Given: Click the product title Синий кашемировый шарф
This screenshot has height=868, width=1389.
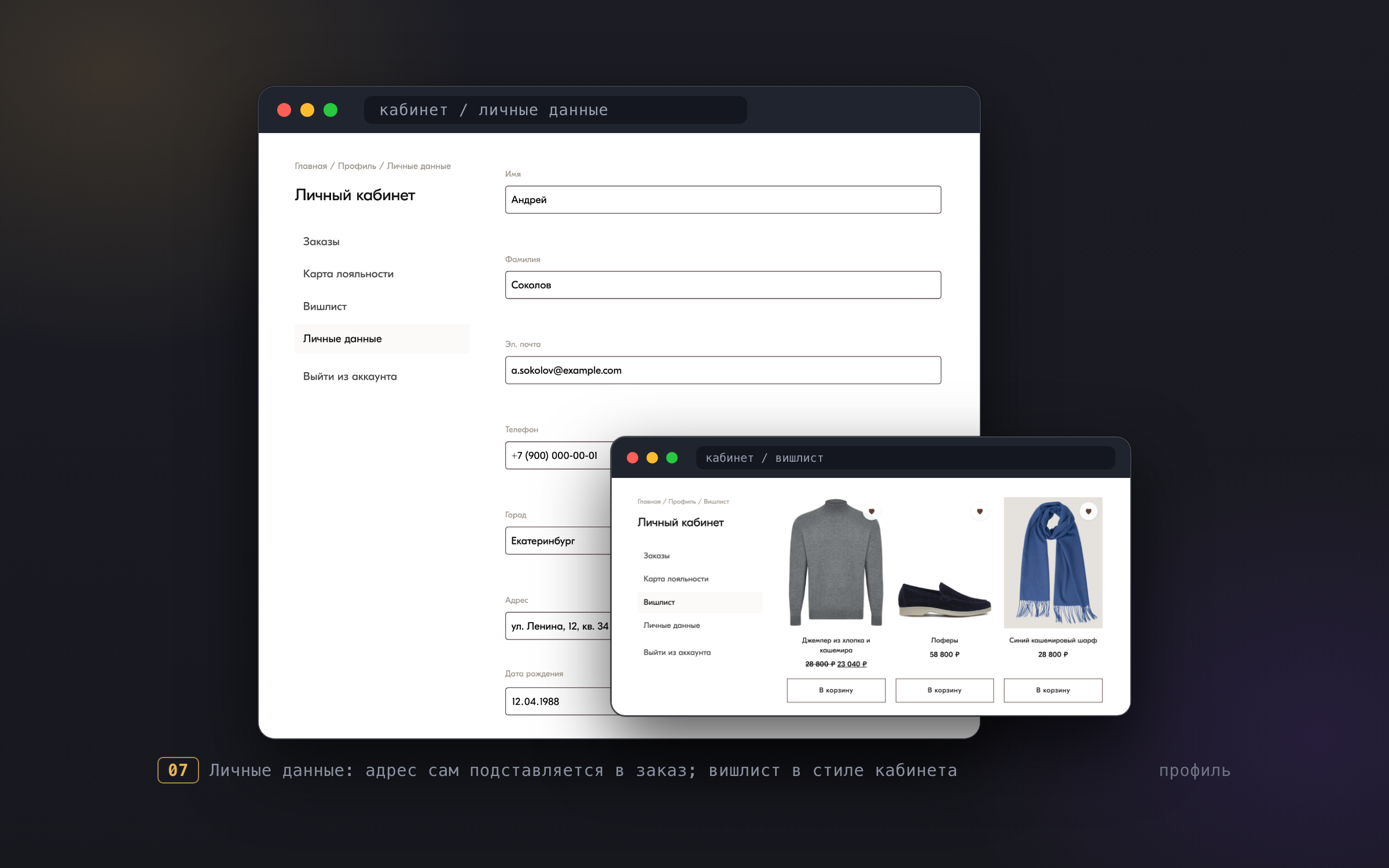Looking at the screenshot, I should coord(1053,641).
